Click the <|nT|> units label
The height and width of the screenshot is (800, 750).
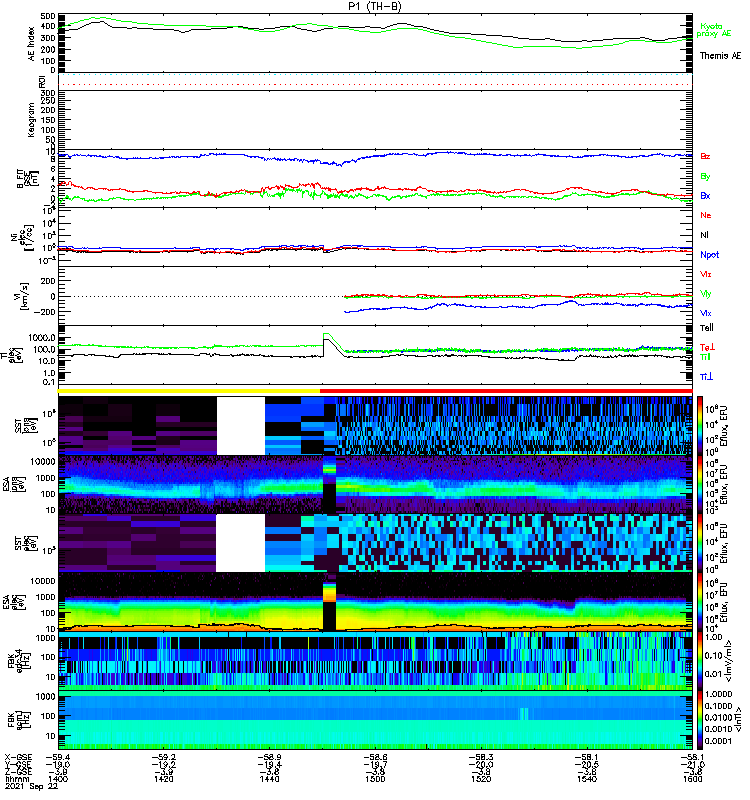coord(737,720)
